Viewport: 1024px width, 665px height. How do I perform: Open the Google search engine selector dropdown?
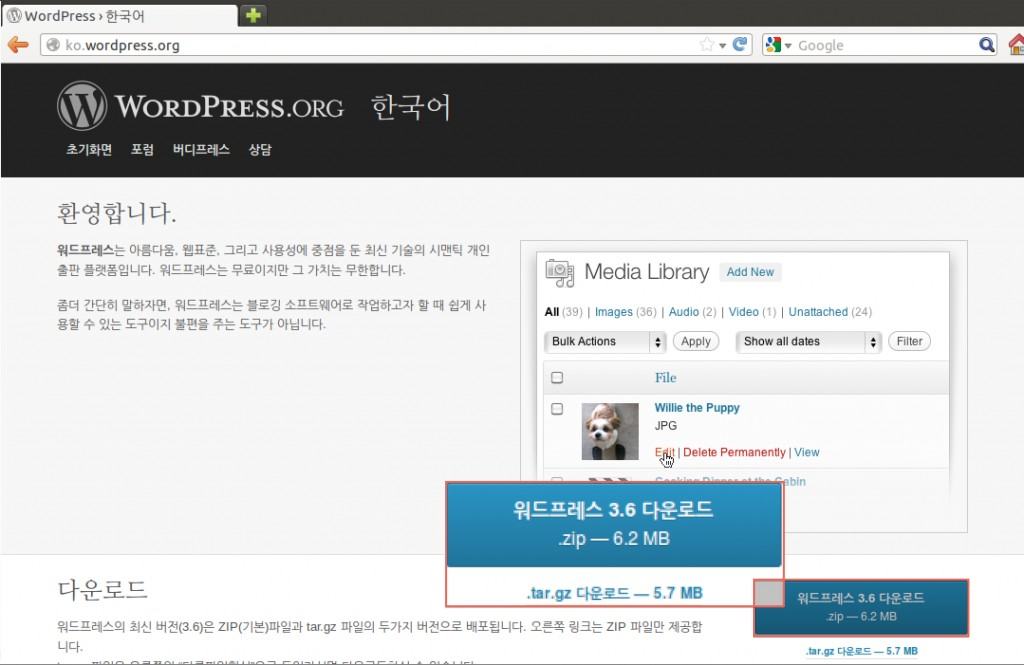coord(780,45)
